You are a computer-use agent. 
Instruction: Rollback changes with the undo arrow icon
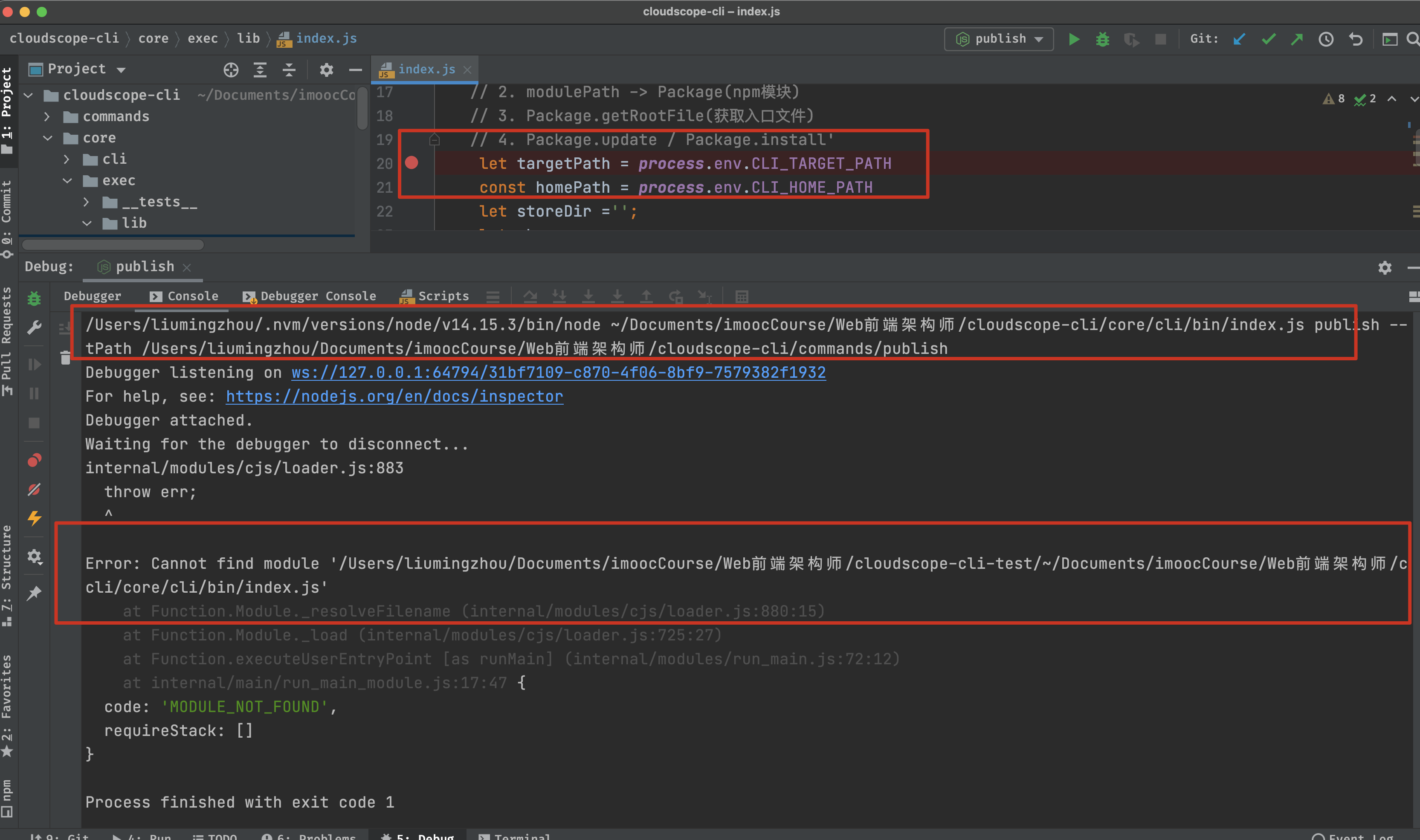[x=1356, y=39]
